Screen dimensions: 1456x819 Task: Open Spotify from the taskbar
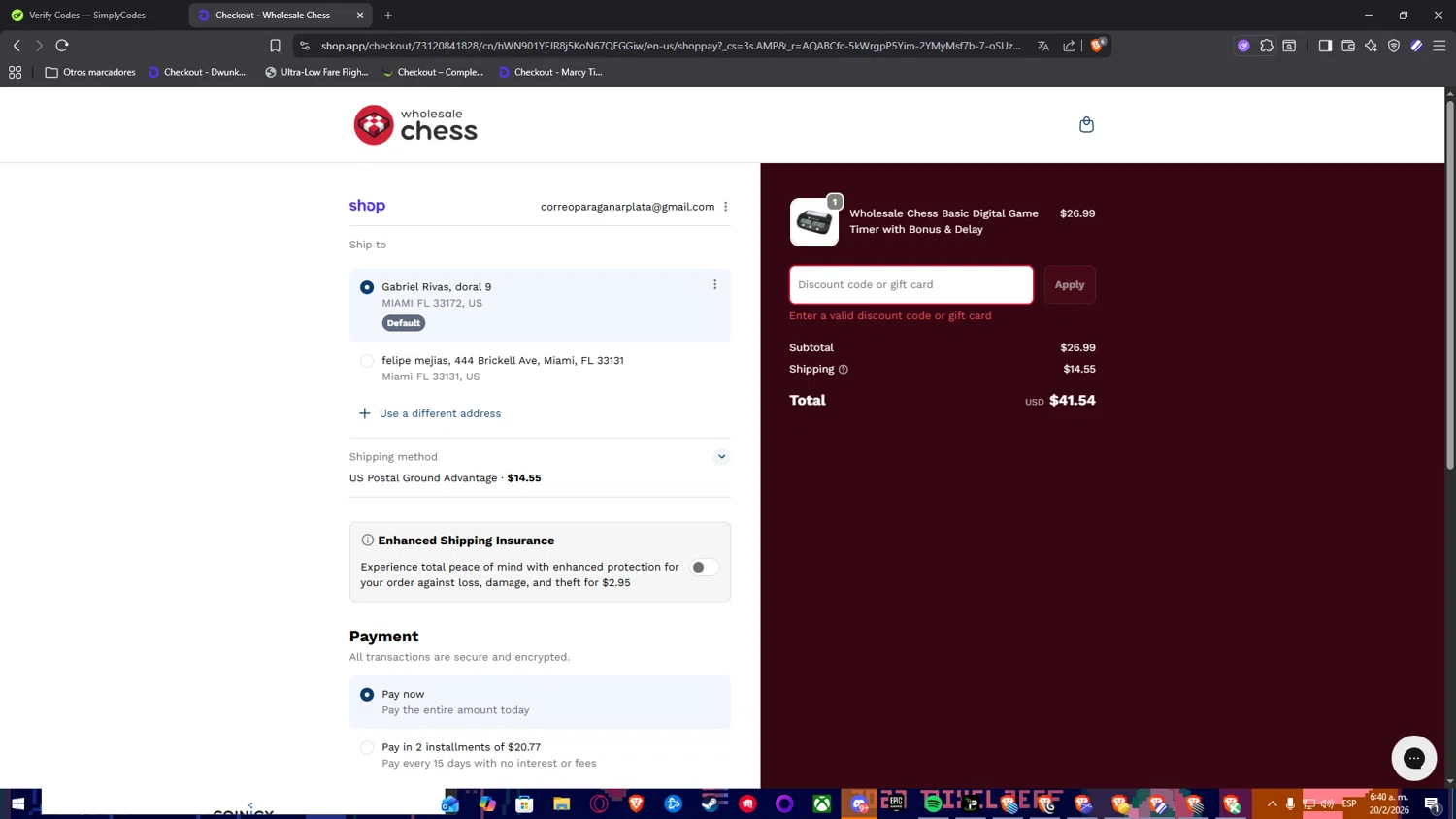(x=933, y=803)
